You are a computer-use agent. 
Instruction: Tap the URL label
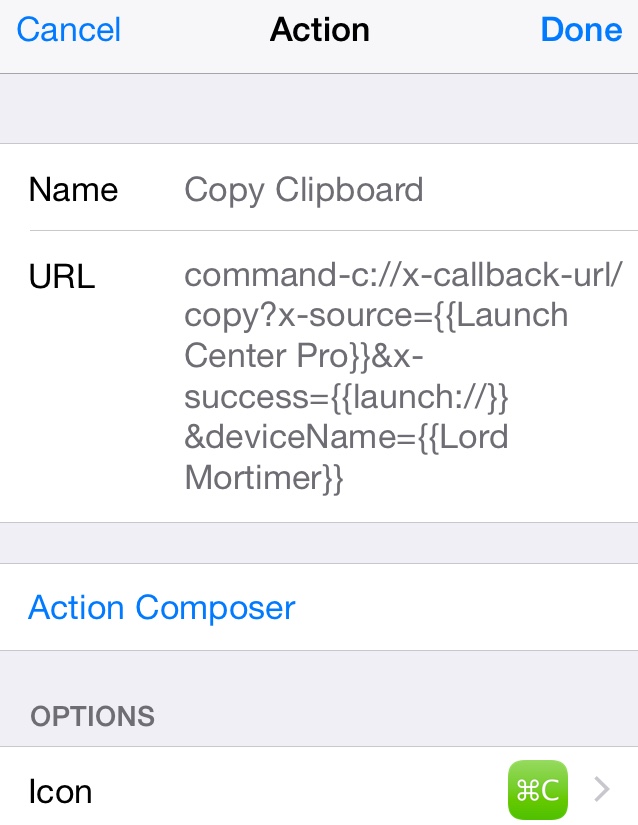click(62, 276)
